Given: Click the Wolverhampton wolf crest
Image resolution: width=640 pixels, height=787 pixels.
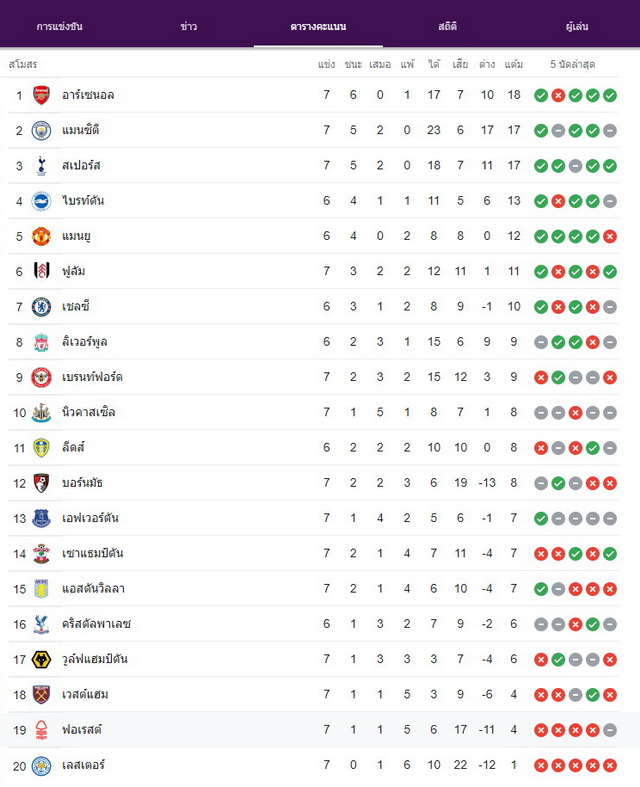Looking at the screenshot, I should [x=41, y=660].
